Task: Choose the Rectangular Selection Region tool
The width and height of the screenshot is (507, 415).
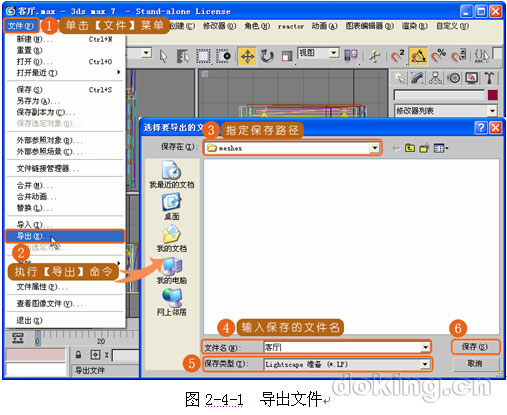Action: [x=203, y=56]
